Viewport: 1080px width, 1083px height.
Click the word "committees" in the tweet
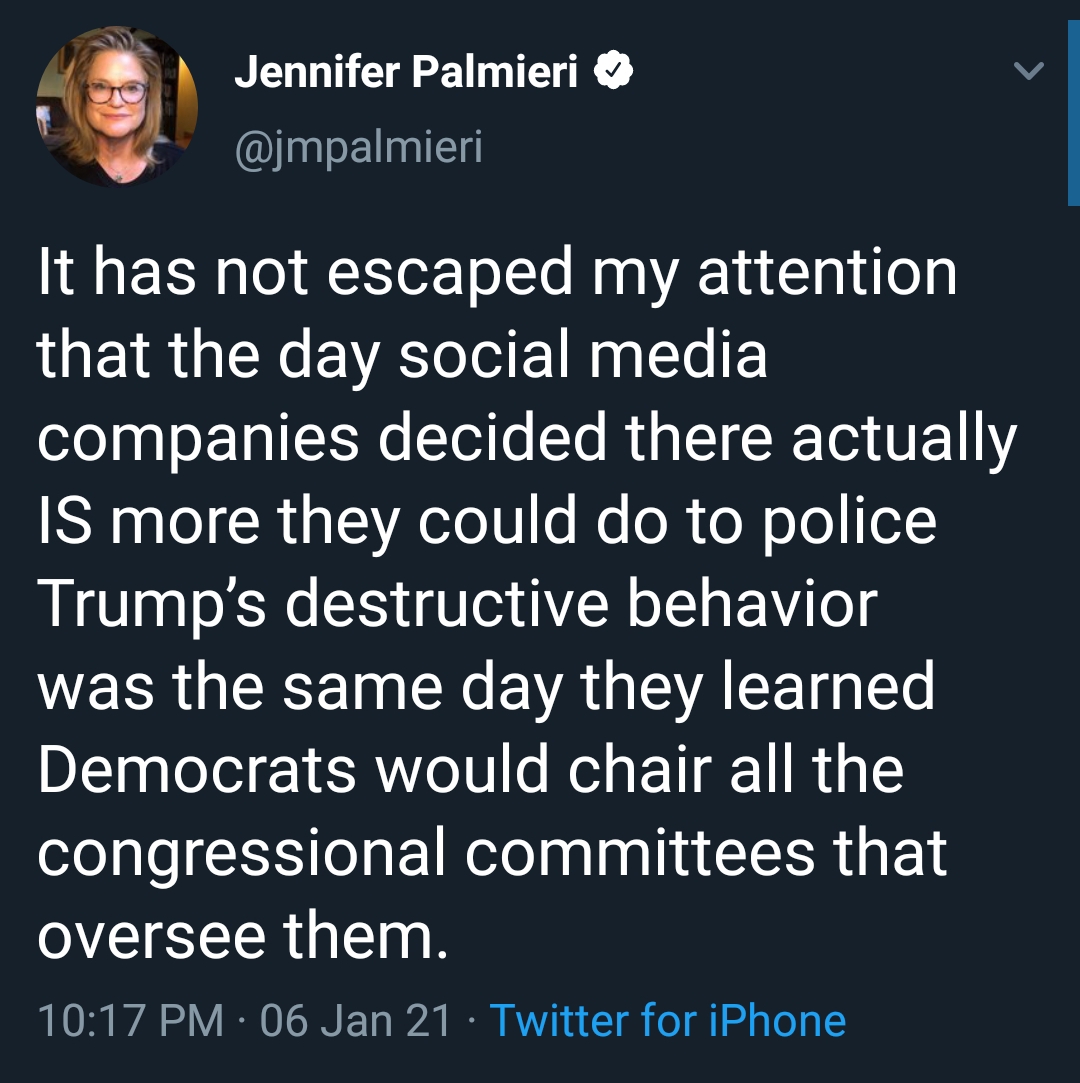click(639, 854)
